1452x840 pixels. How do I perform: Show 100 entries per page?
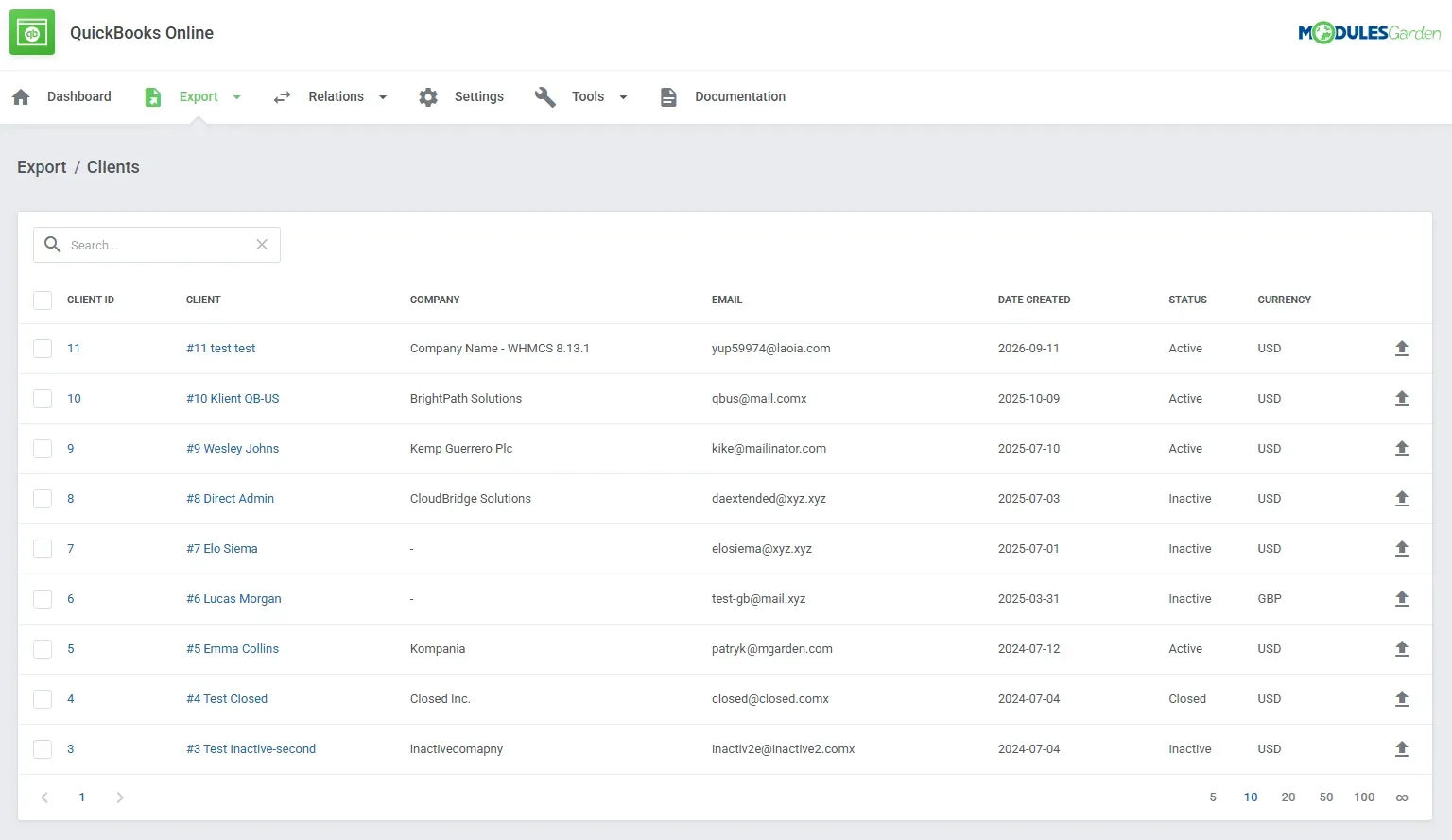(x=1364, y=797)
